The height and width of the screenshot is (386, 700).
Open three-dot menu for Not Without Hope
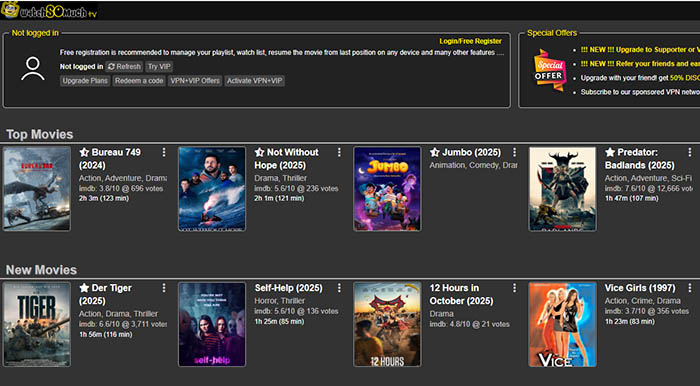click(x=339, y=153)
